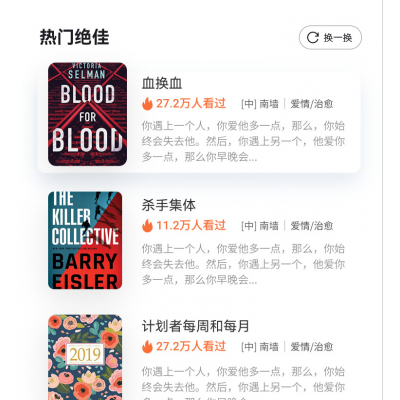Select author [中] 南墙 for 血换血
Image resolution: width=400 pixels, height=400 pixels.
[260, 104]
